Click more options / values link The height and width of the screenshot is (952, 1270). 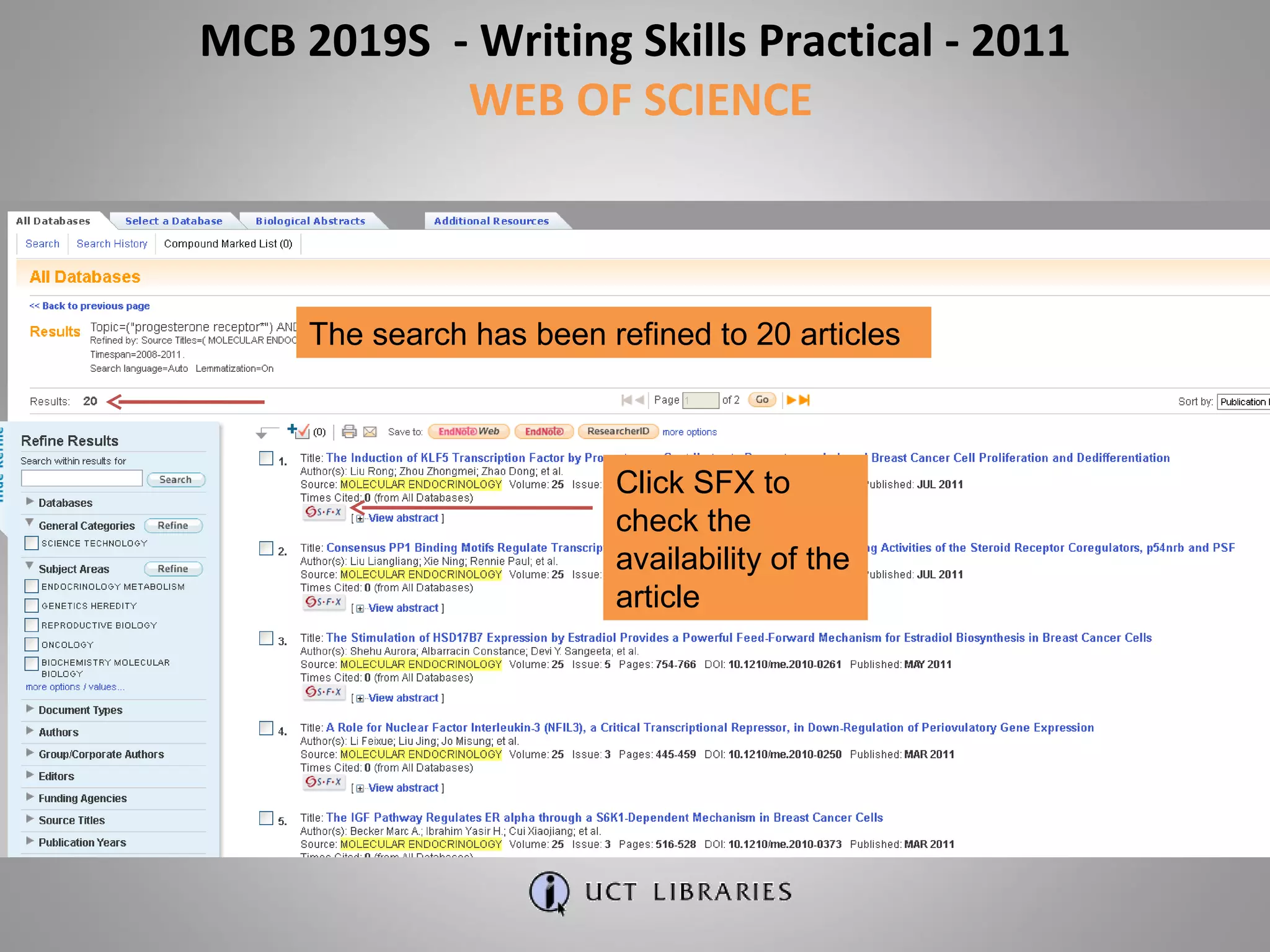[x=74, y=687]
